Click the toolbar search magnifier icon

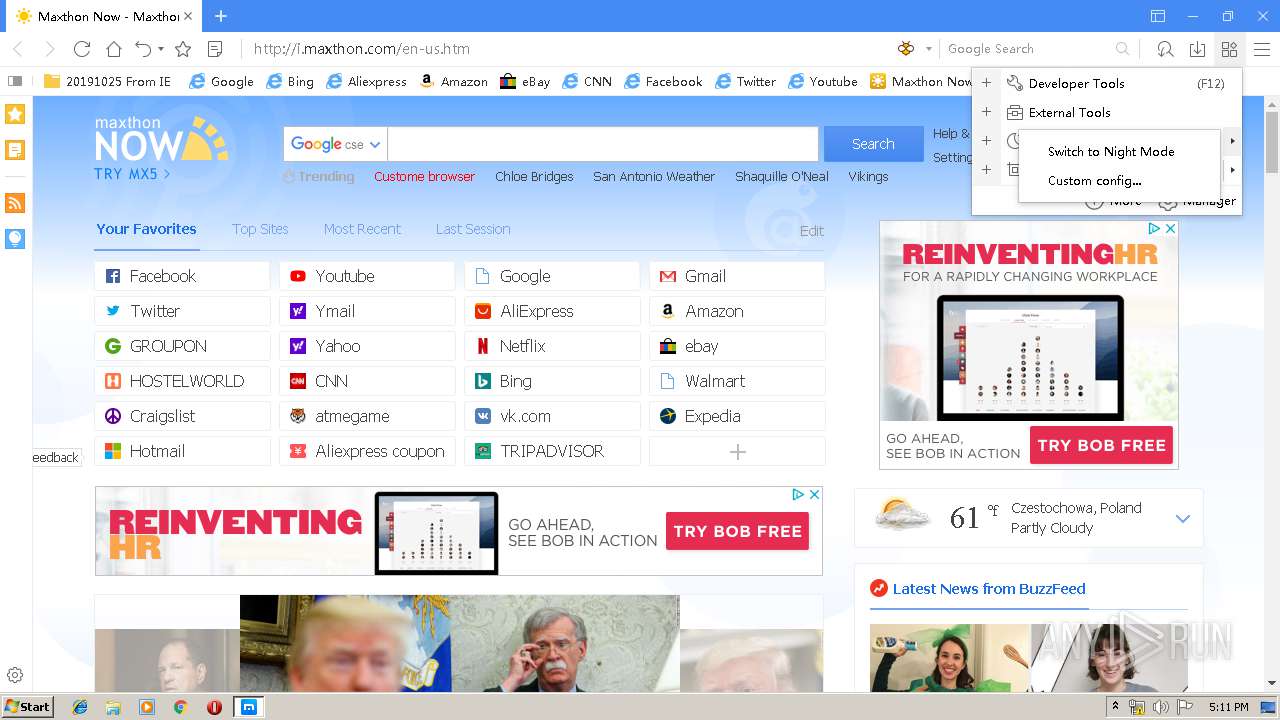click(x=1123, y=49)
